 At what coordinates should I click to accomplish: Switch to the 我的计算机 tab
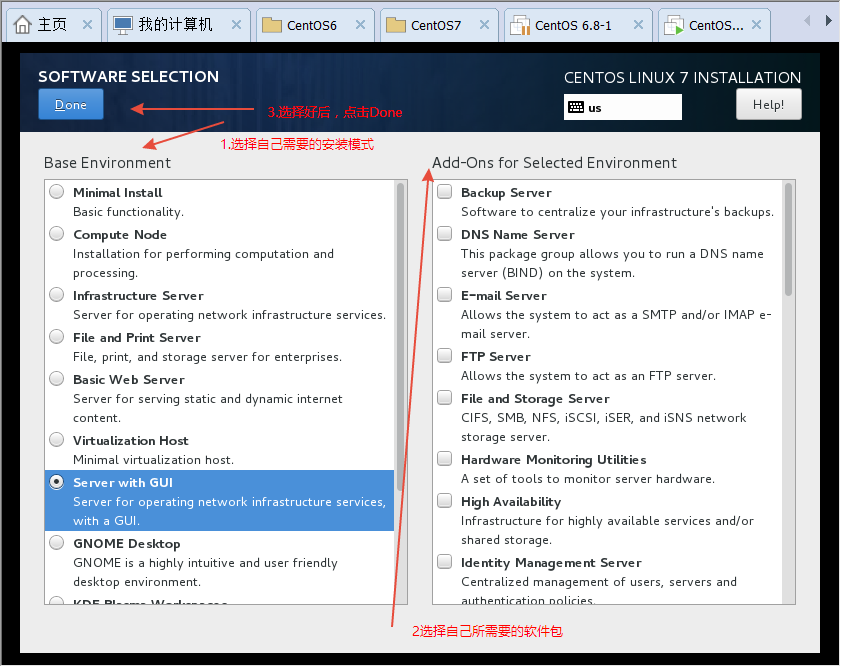point(179,25)
